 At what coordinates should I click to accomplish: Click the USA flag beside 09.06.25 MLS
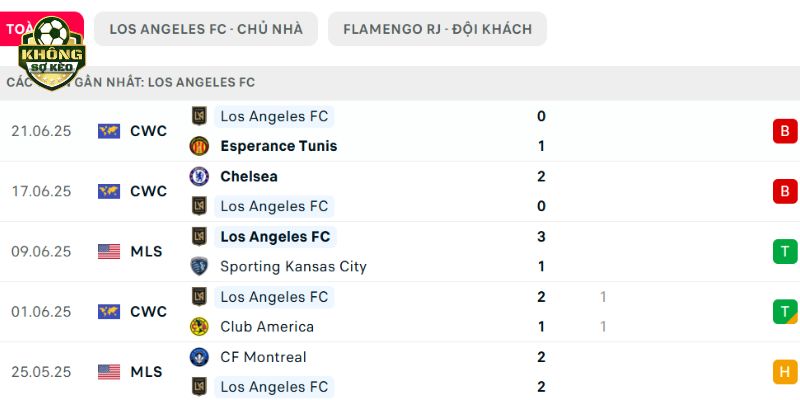click(109, 252)
